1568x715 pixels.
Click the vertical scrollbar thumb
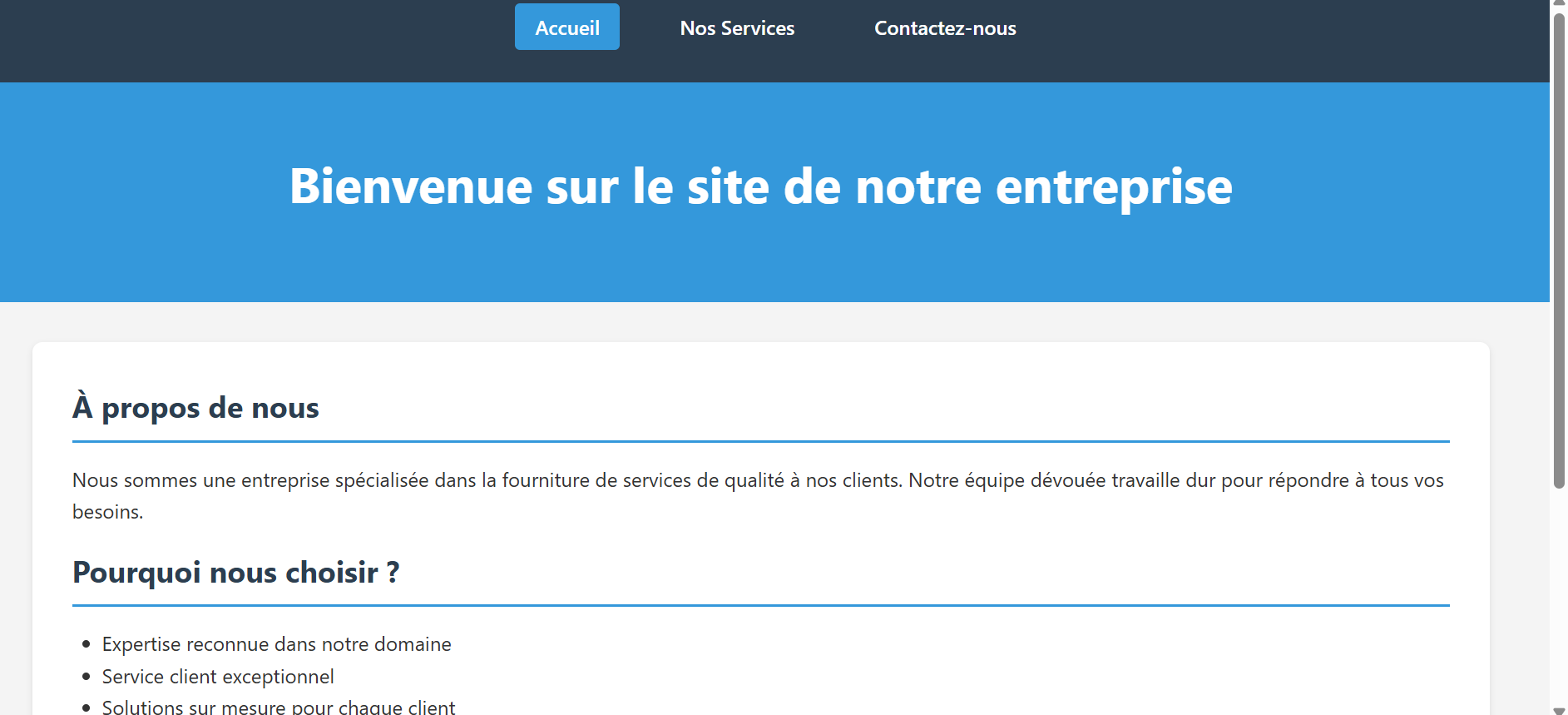(1558, 250)
